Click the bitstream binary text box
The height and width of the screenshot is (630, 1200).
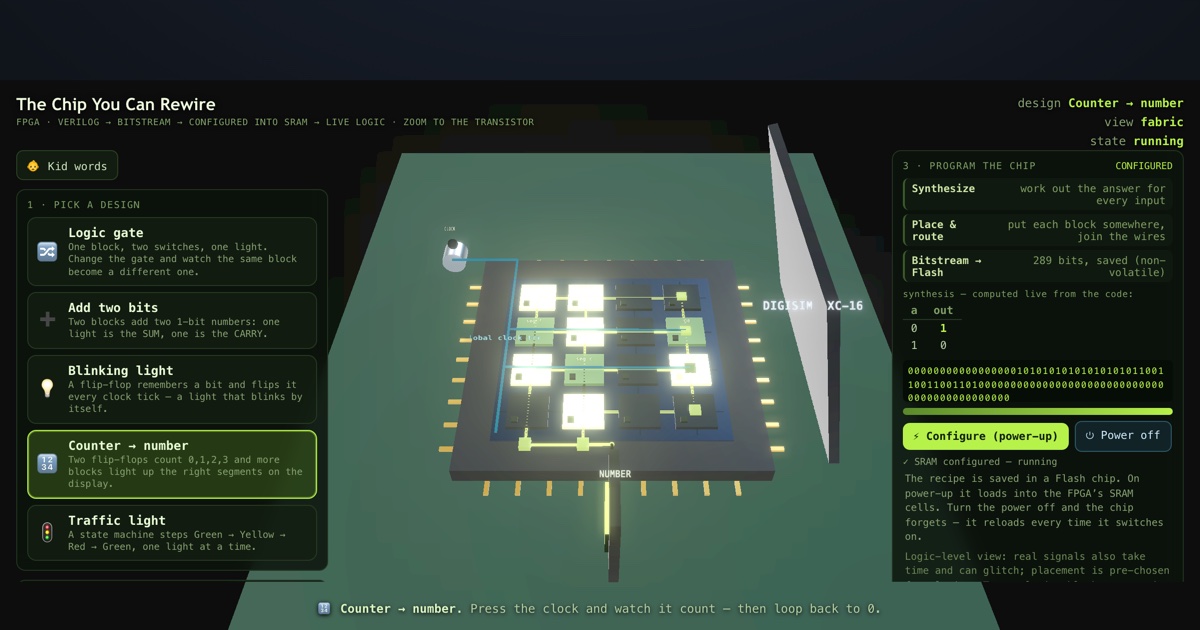(1037, 384)
